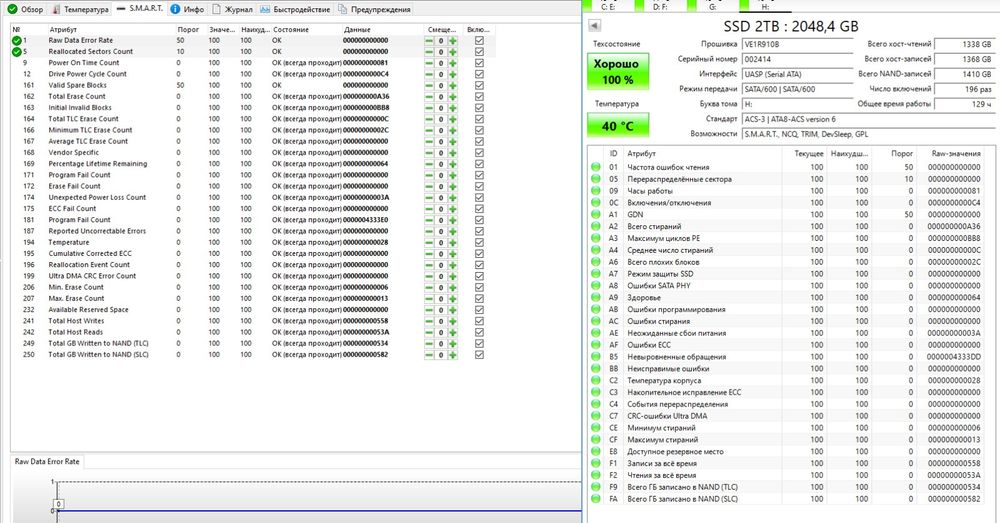The width and height of the screenshot is (1000, 523).
Task: Click the 40 °C temperature button
Action: (x=617, y=125)
